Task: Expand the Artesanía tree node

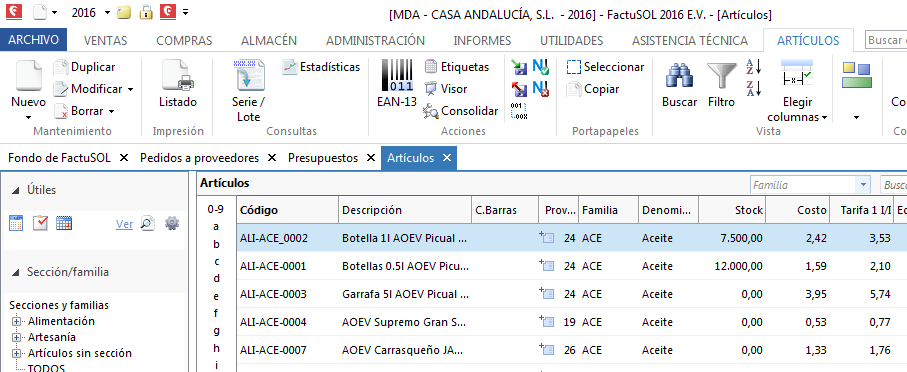Action: [16, 337]
